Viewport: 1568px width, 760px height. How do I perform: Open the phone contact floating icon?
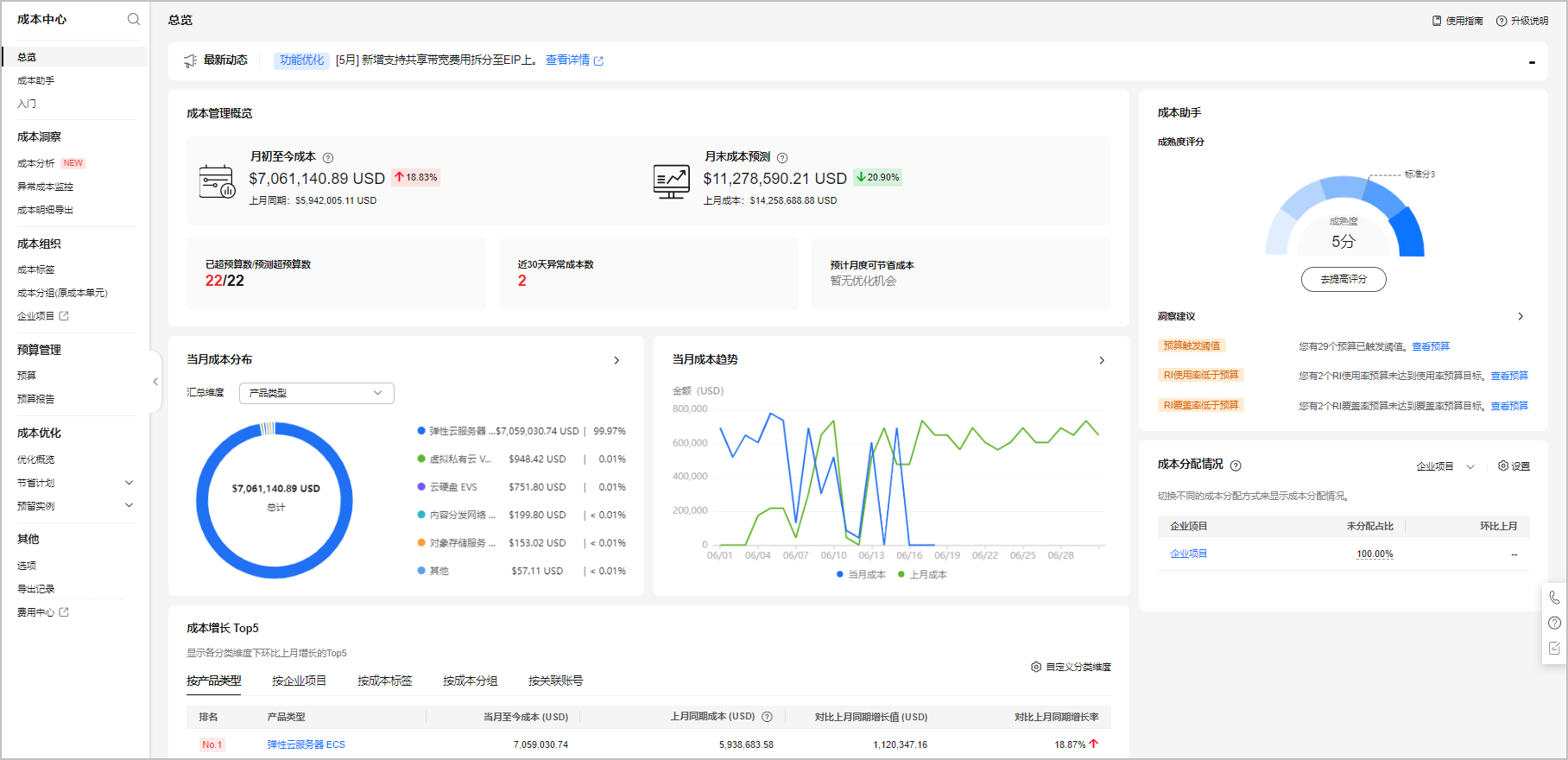pyautogui.click(x=1554, y=598)
